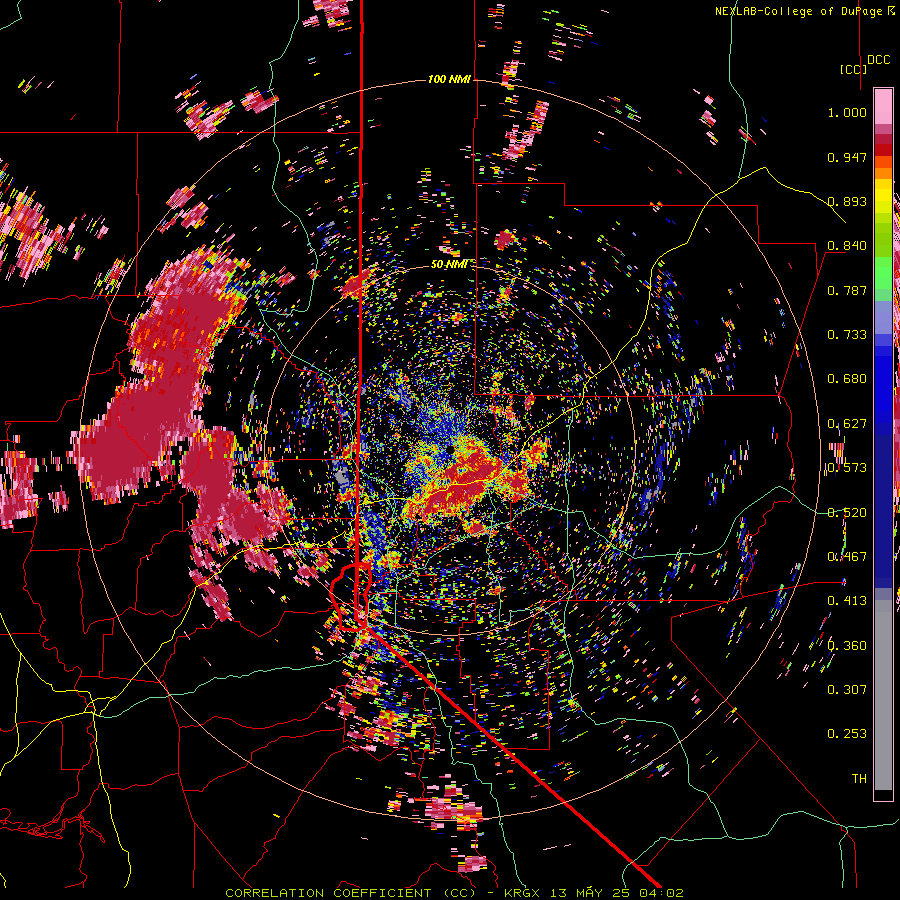
Task: Click the 0.360 scale value
Action: pos(847,646)
